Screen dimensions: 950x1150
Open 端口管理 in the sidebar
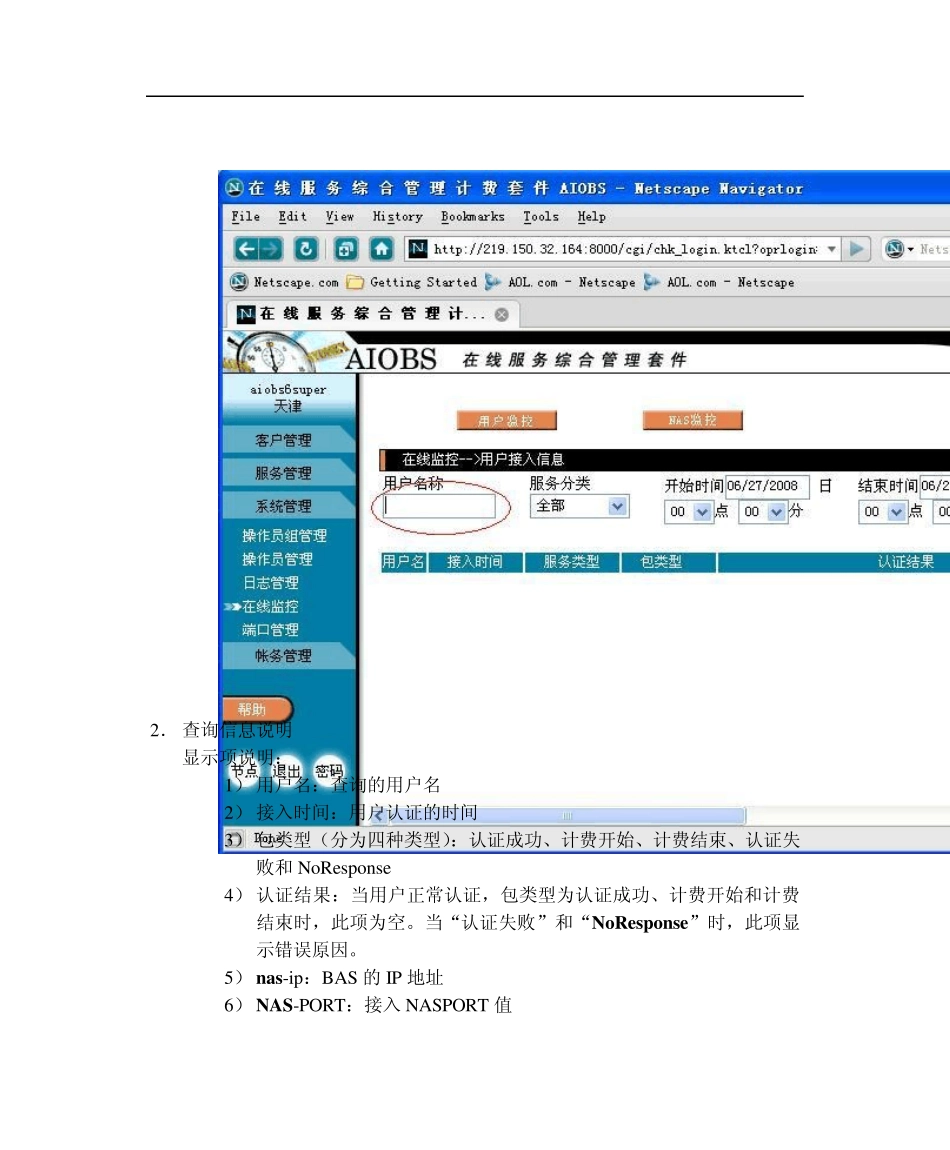[x=270, y=630]
